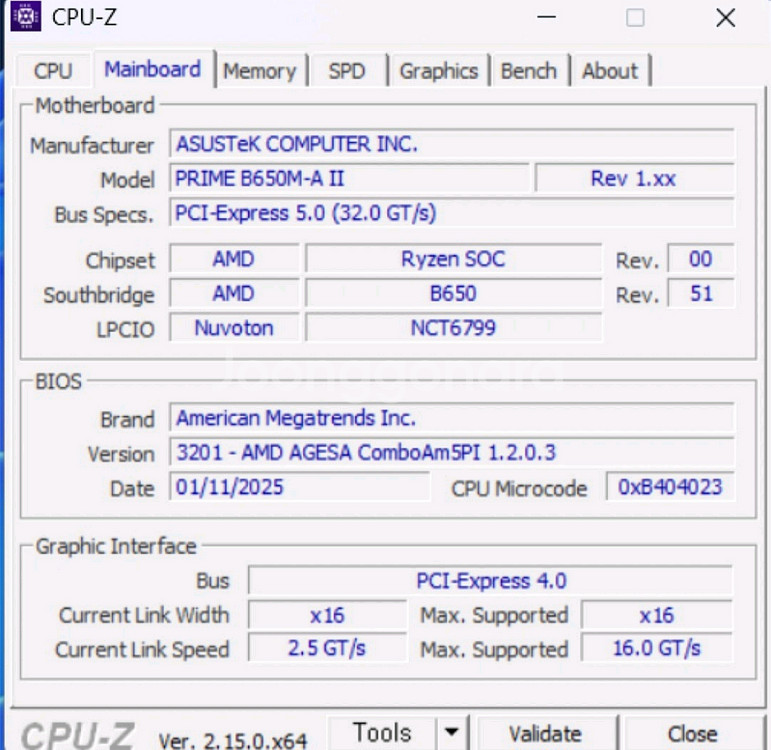Click the Tools button
Image resolution: width=771 pixels, height=750 pixels.
[x=382, y=733]
